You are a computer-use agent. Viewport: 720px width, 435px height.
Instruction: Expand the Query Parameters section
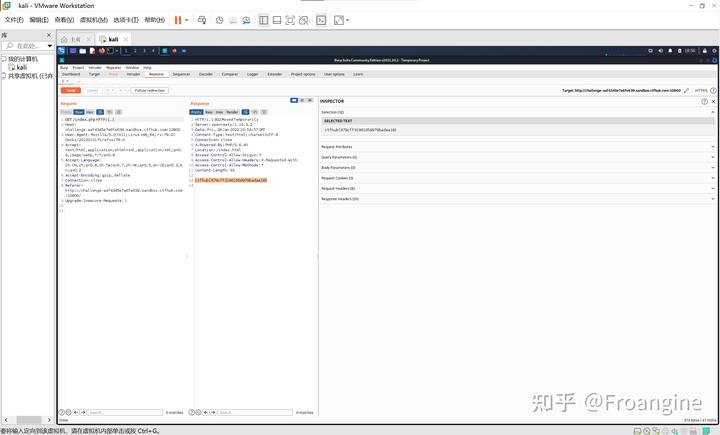point(518,157)
